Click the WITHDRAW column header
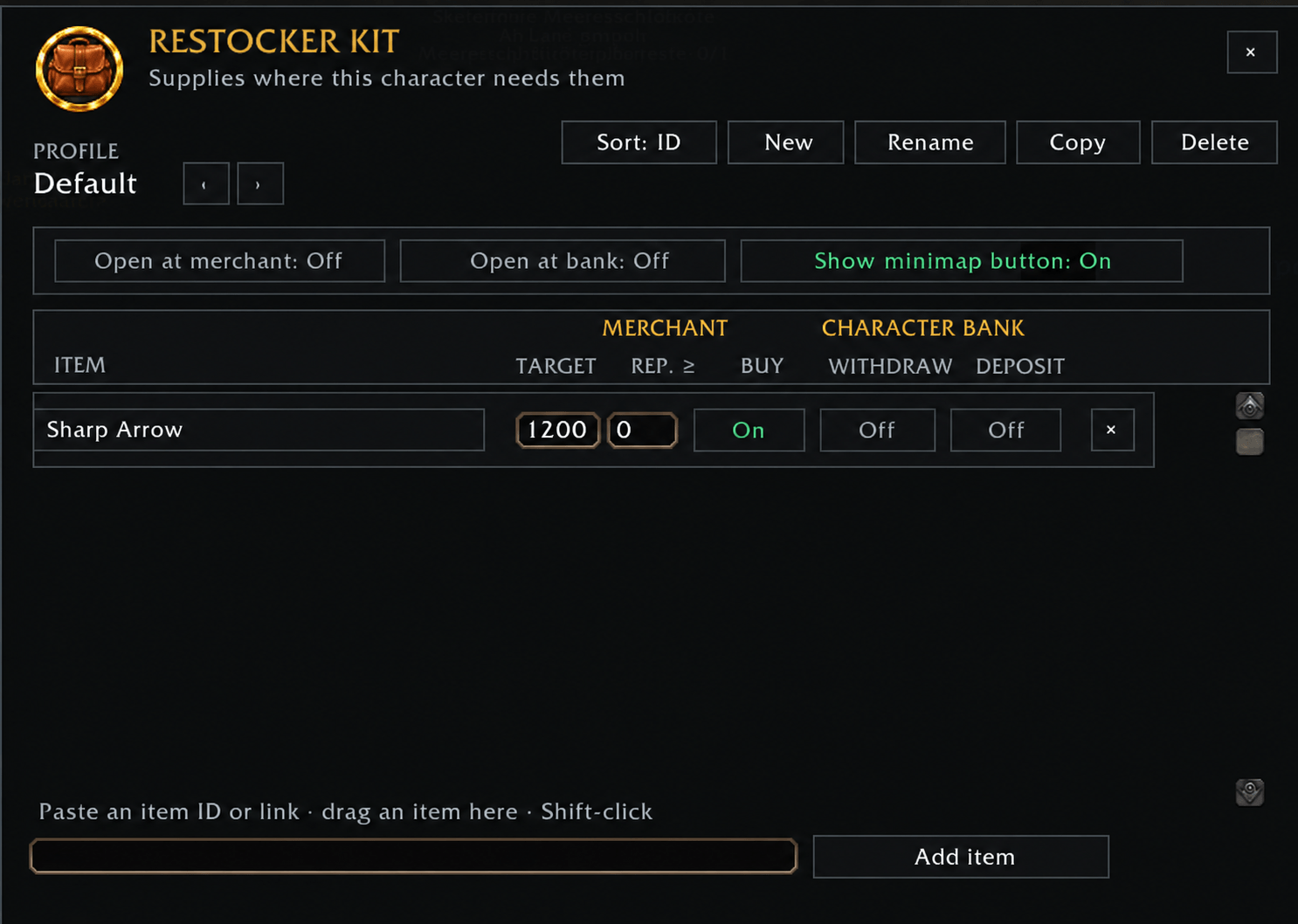The image size is (1298, 924). tap(890, 366)
